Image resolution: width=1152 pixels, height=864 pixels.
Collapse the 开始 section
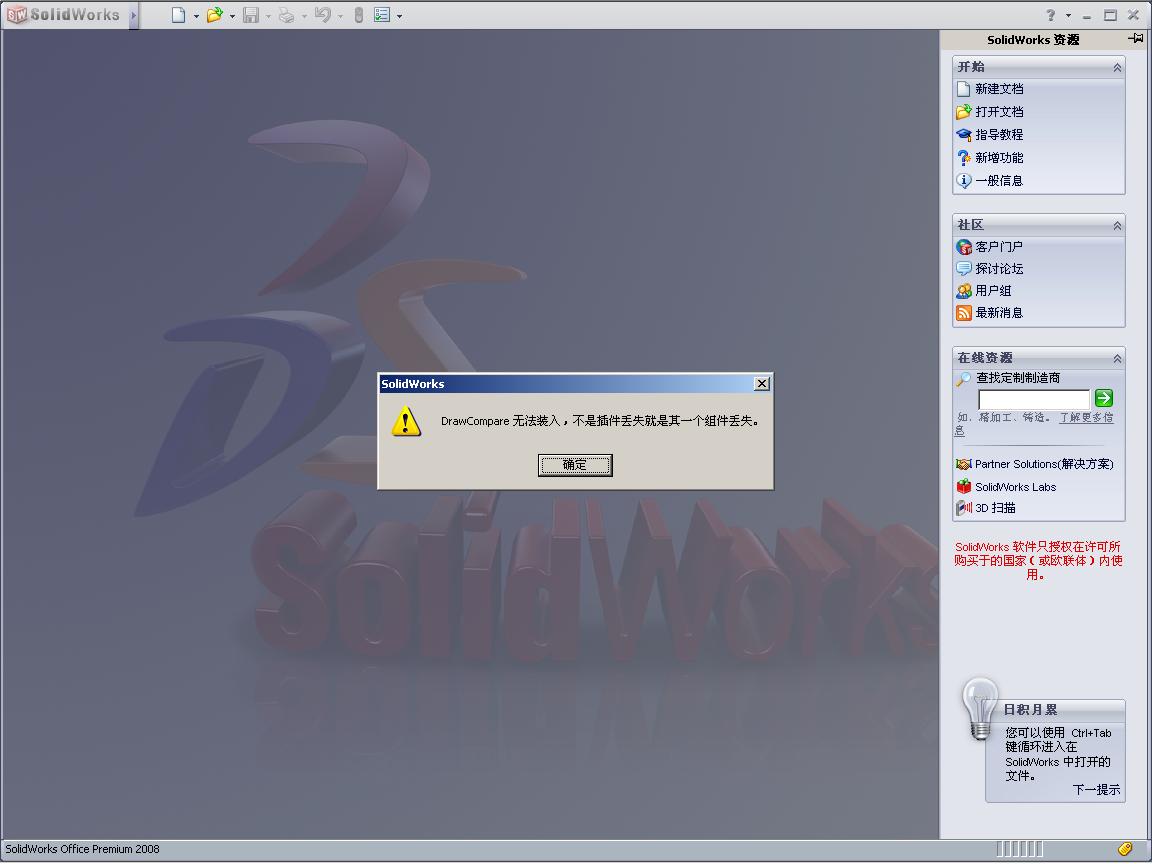click(1117, 68)
